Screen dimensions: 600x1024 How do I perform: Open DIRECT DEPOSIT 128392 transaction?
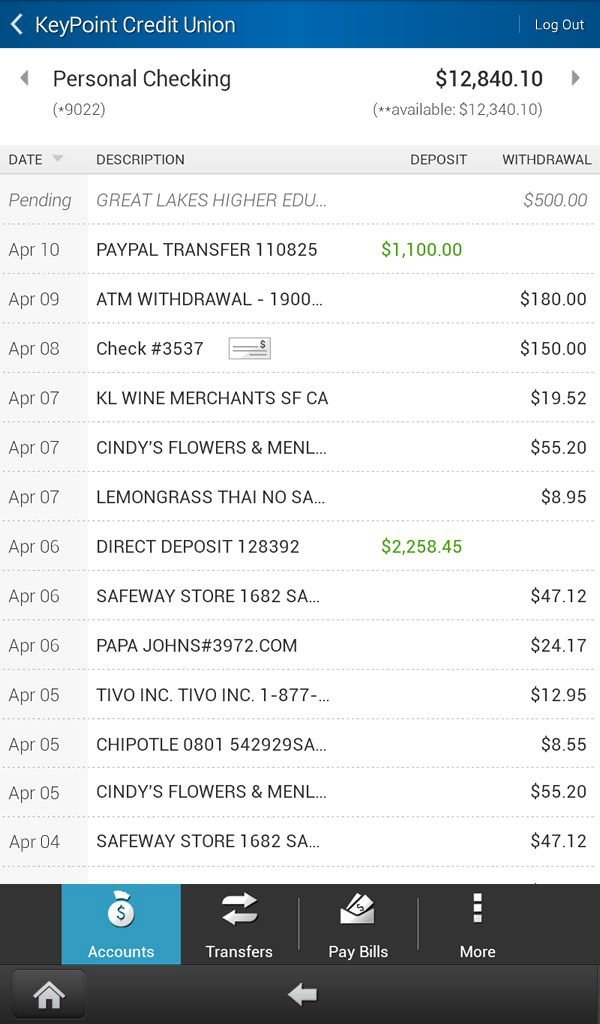point(300,547)
